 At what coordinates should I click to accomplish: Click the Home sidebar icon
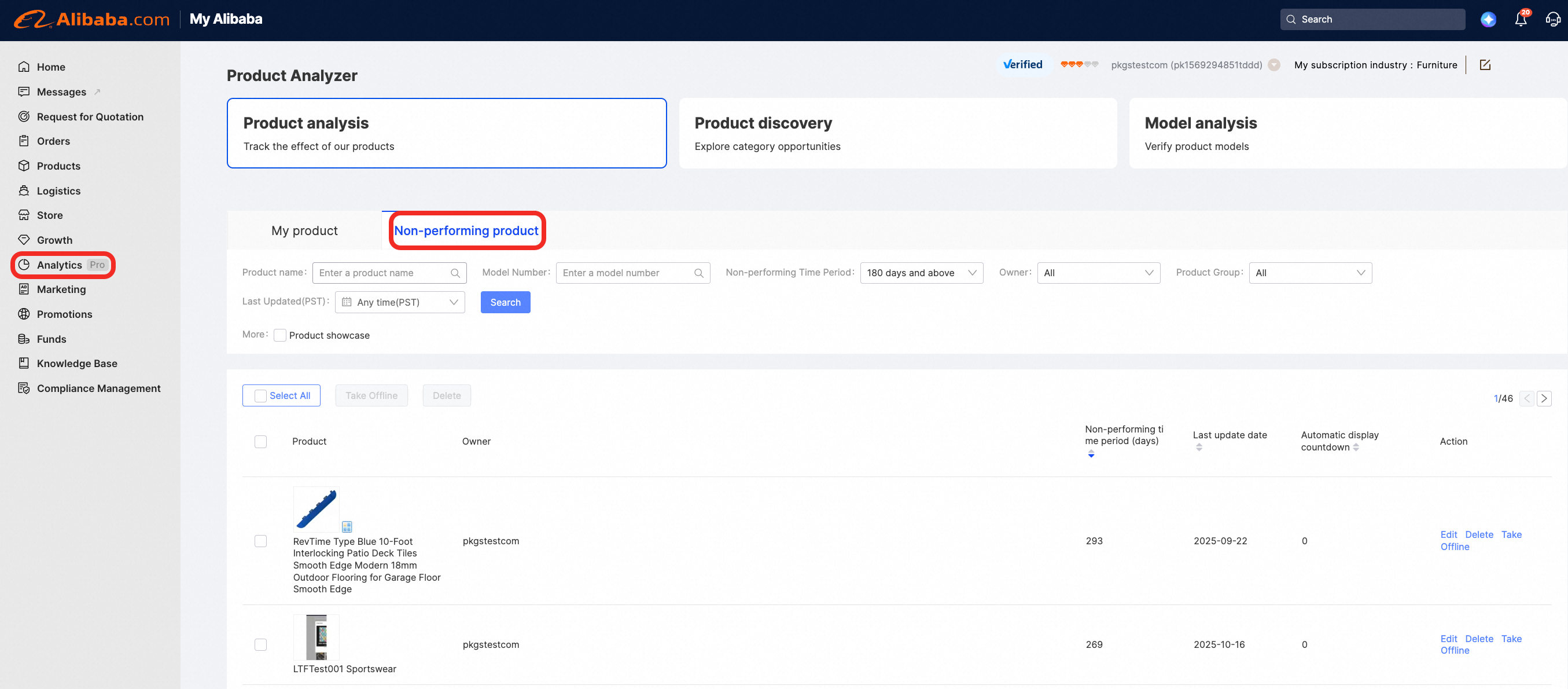coord(24,67)
